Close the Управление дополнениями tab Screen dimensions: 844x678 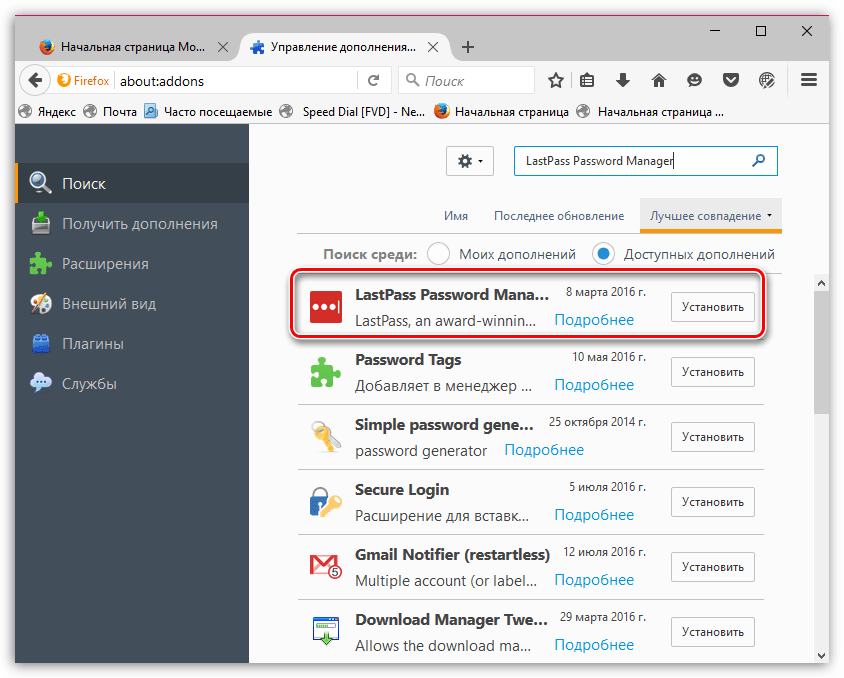coord(433,47)
